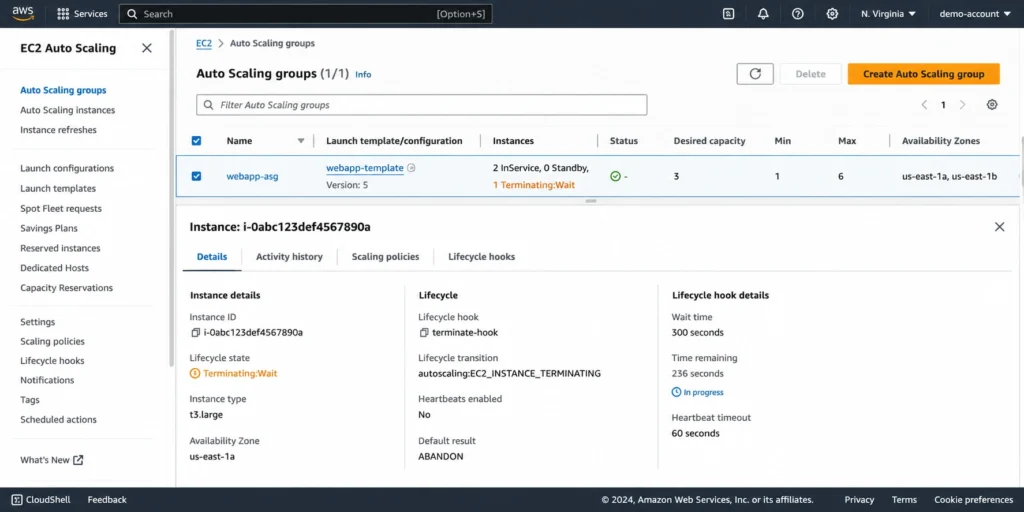Image resolution: width=1024 pixels, height=512 pixels.
Task: Open Auto Scaling instances in sidebar
Action: click(67, 110)
